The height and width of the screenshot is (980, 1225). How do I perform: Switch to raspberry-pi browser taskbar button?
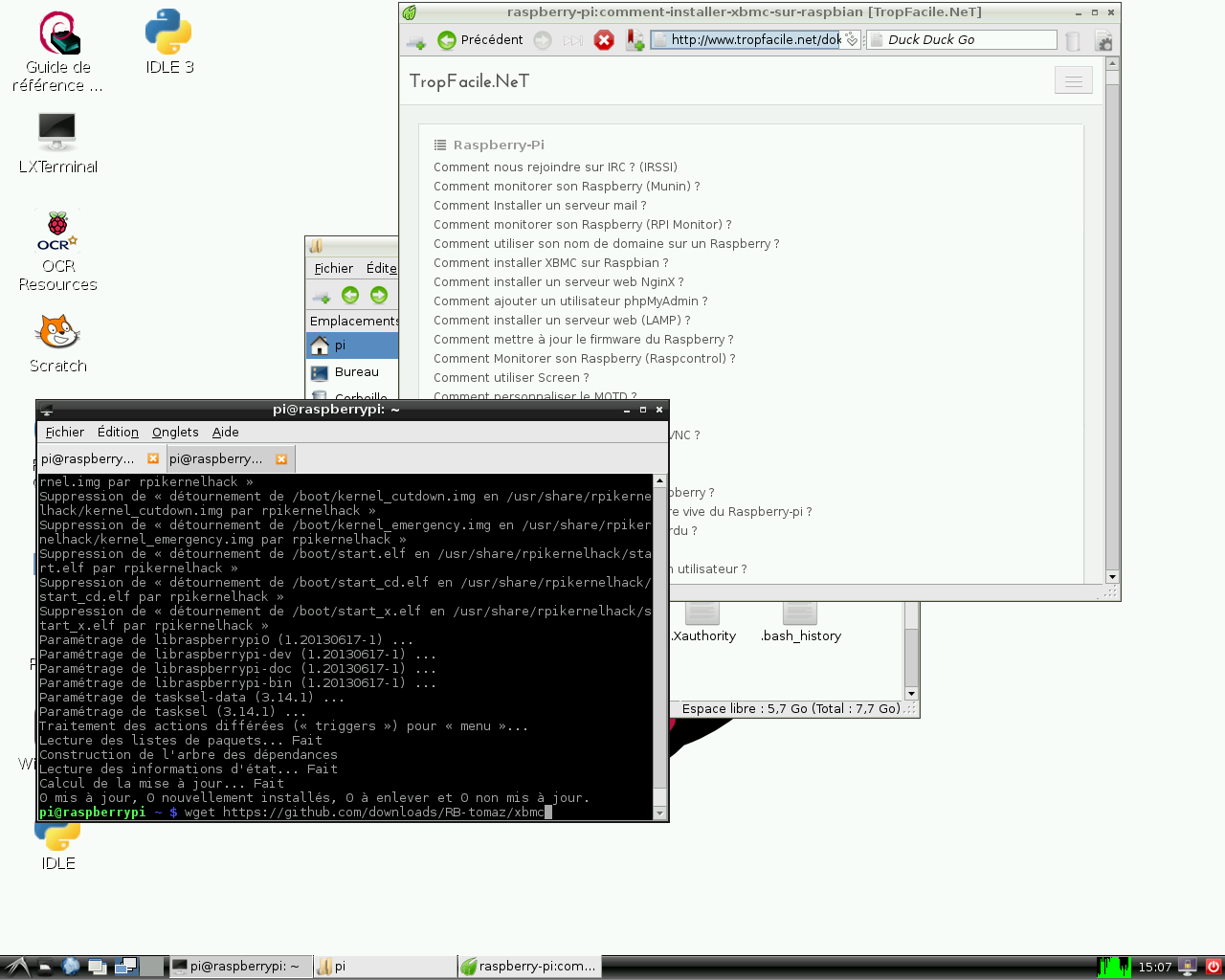coord(529,967)
